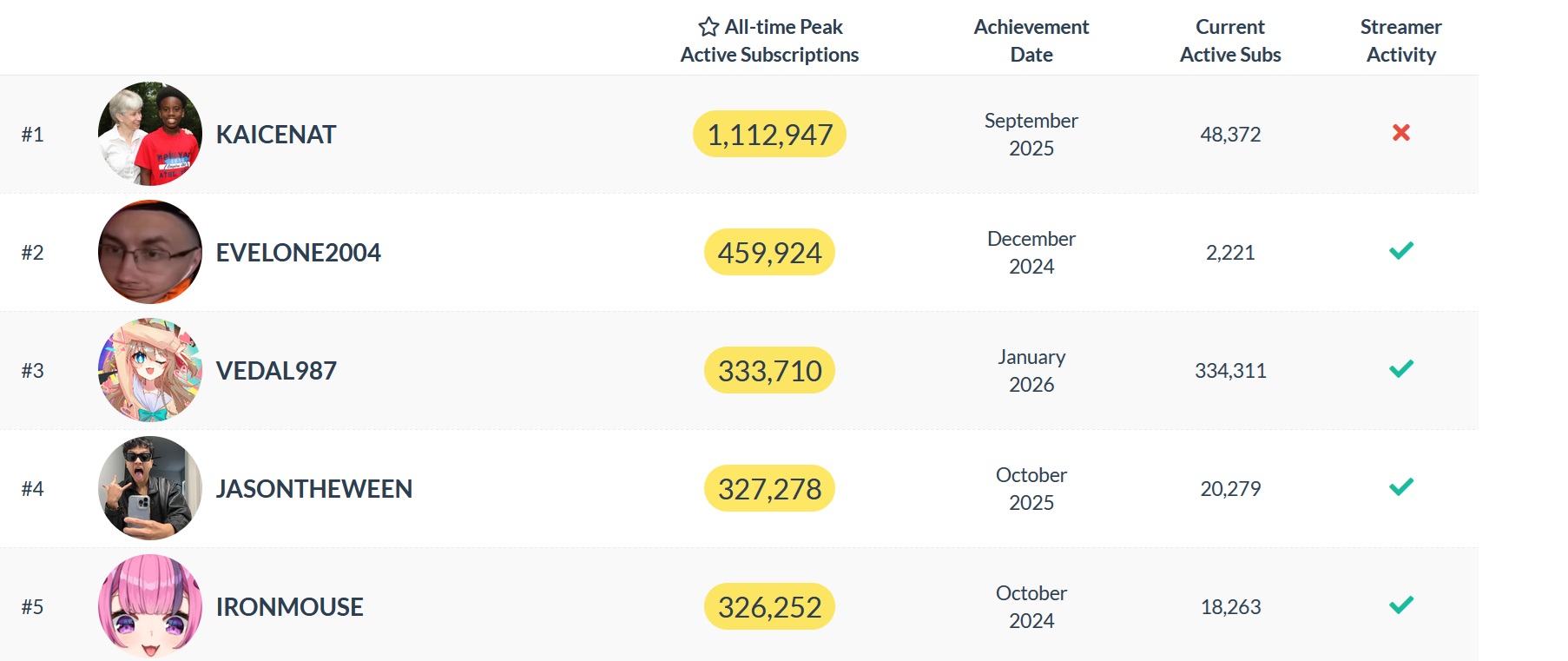
Task: Sort by Current Active Subs column header
Action: [1229, 41]
